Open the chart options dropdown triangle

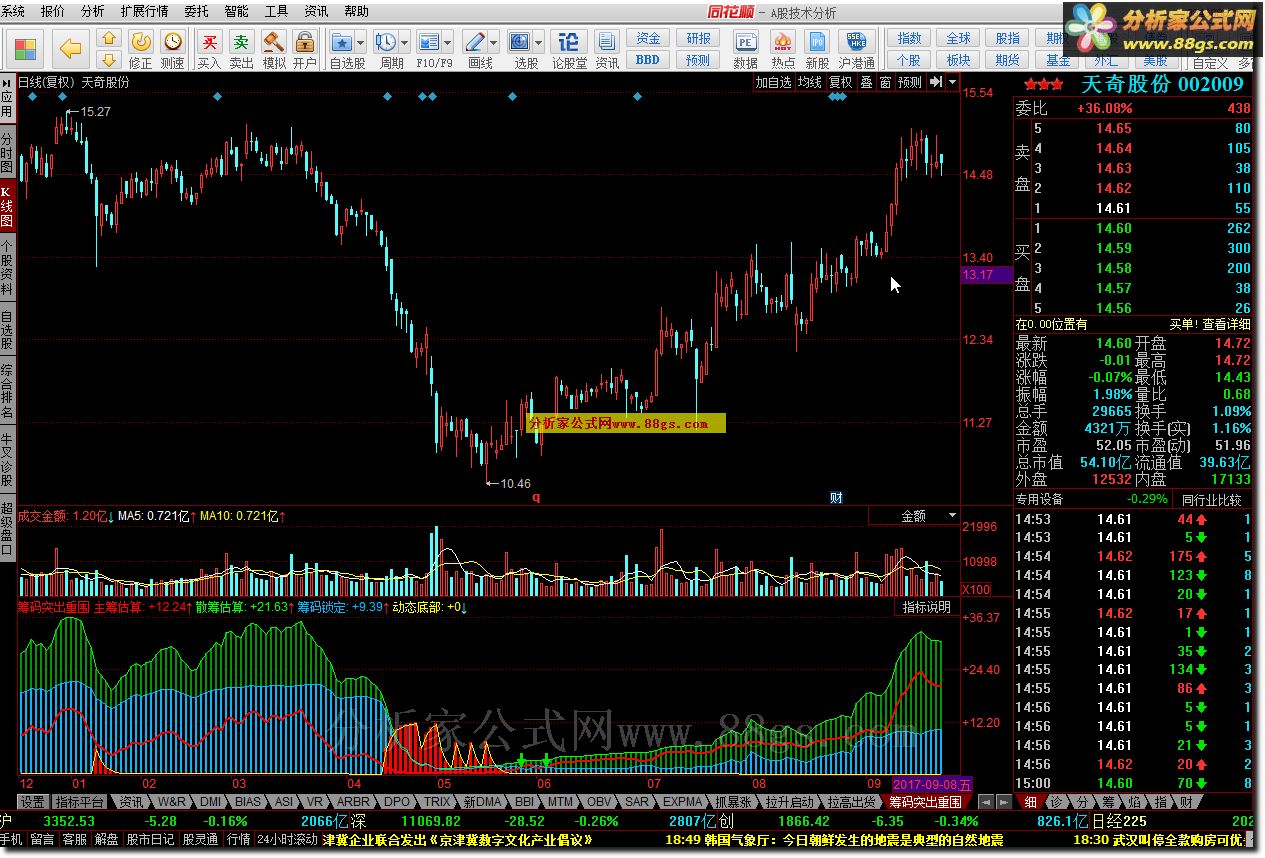[952, 82]
